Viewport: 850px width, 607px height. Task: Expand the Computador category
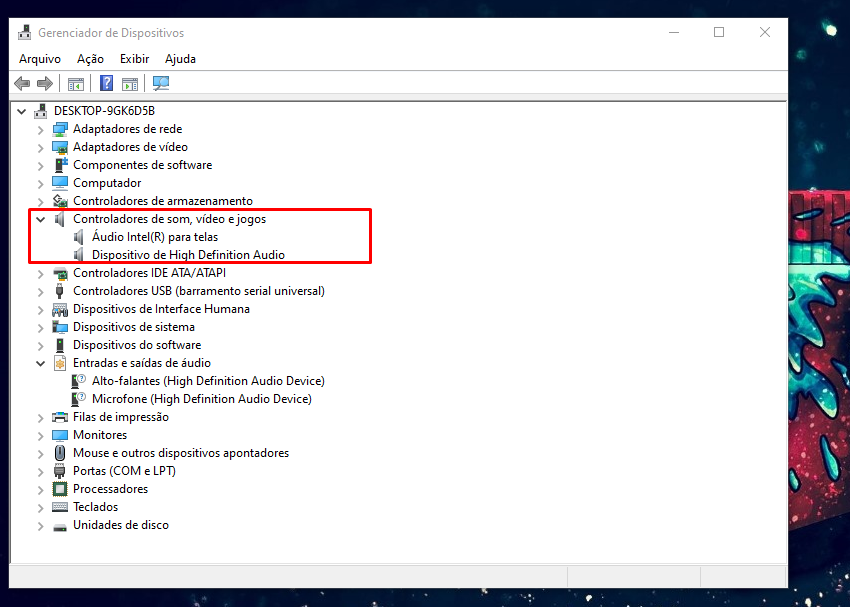pyautogui.click(x=41, y=184)
